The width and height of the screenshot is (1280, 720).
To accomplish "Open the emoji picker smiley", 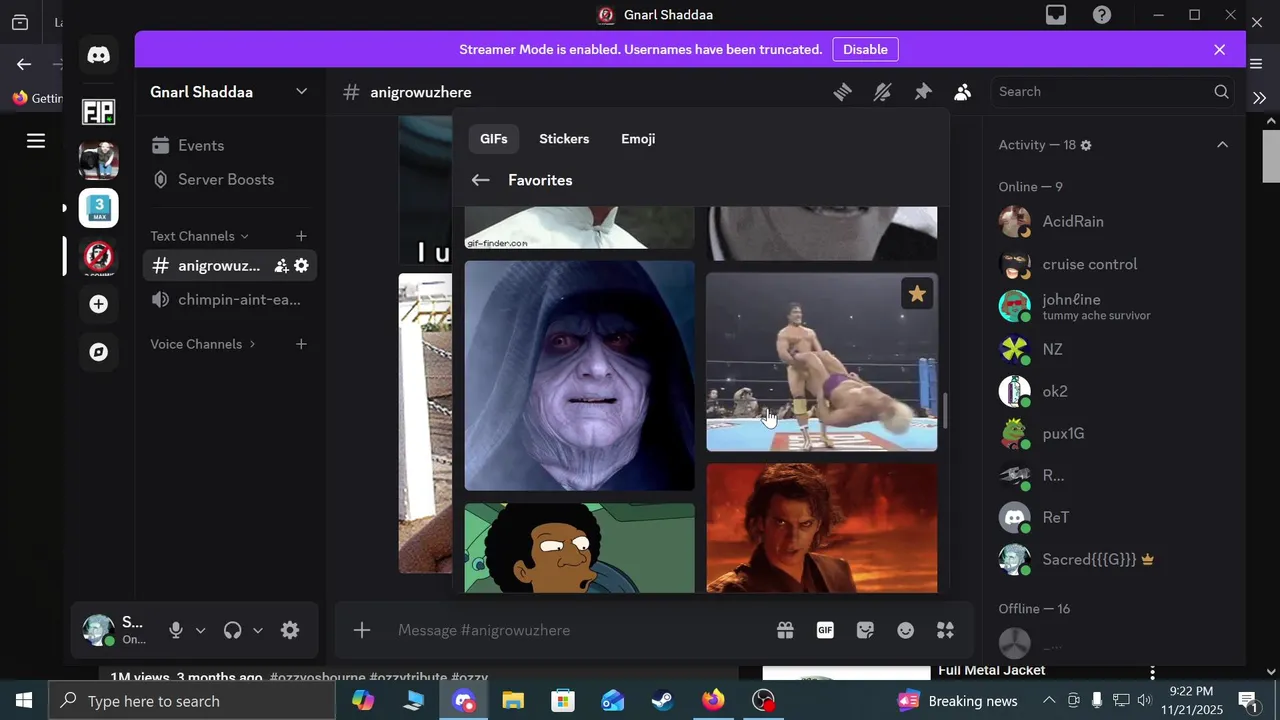I will pyautogui.click(x=905, y=631).
